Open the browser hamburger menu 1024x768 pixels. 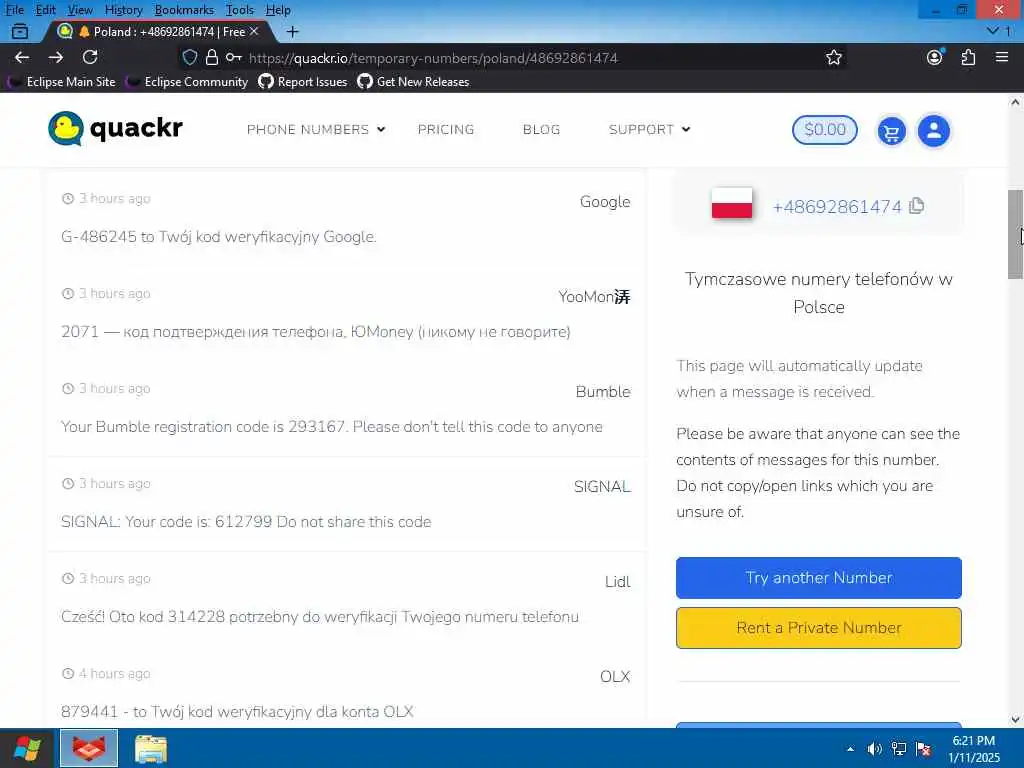click(1002, 57)
